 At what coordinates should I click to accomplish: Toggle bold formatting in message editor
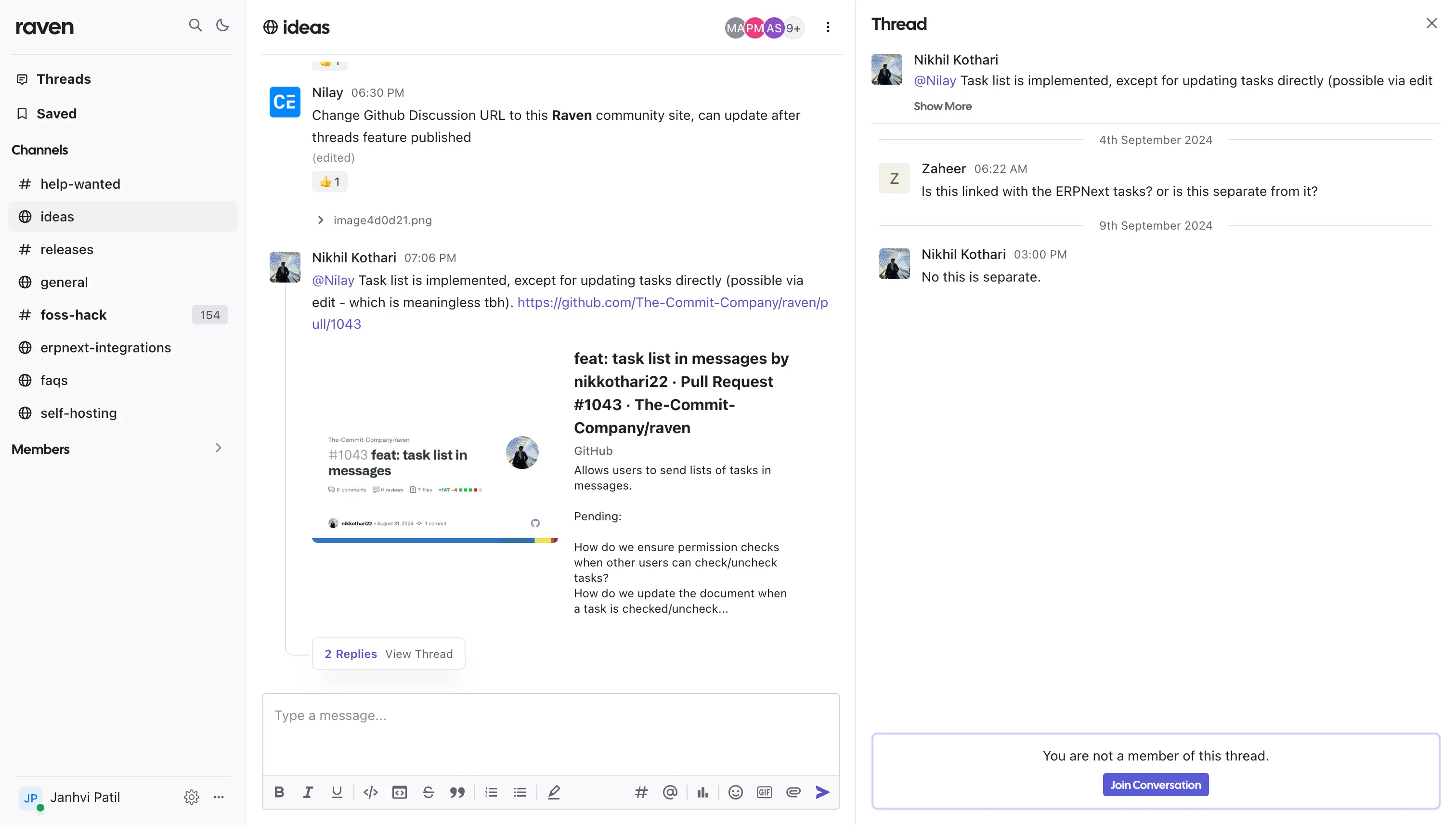[x=279, y=792]
